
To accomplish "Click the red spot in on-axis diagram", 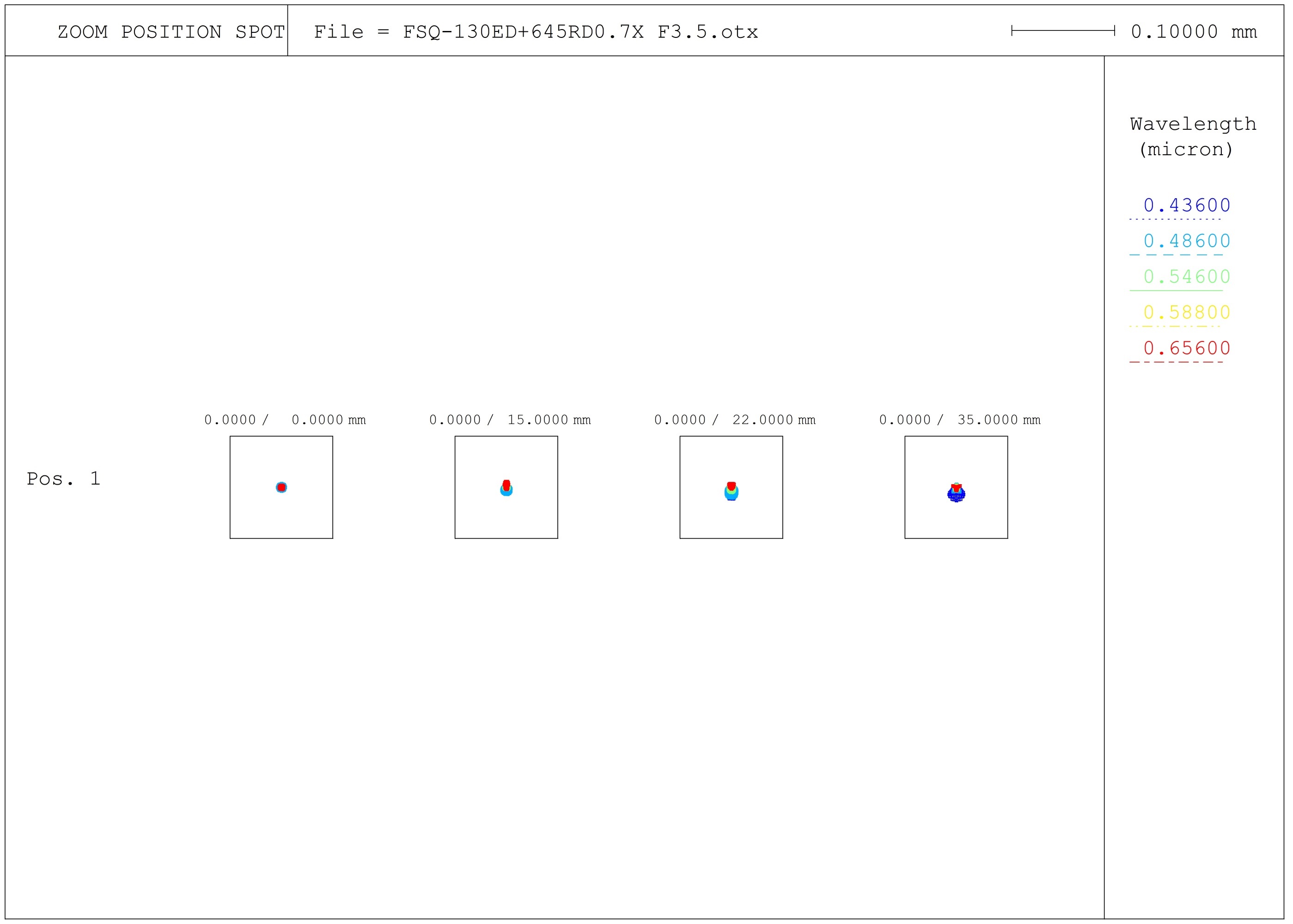I will coord(281,487).
